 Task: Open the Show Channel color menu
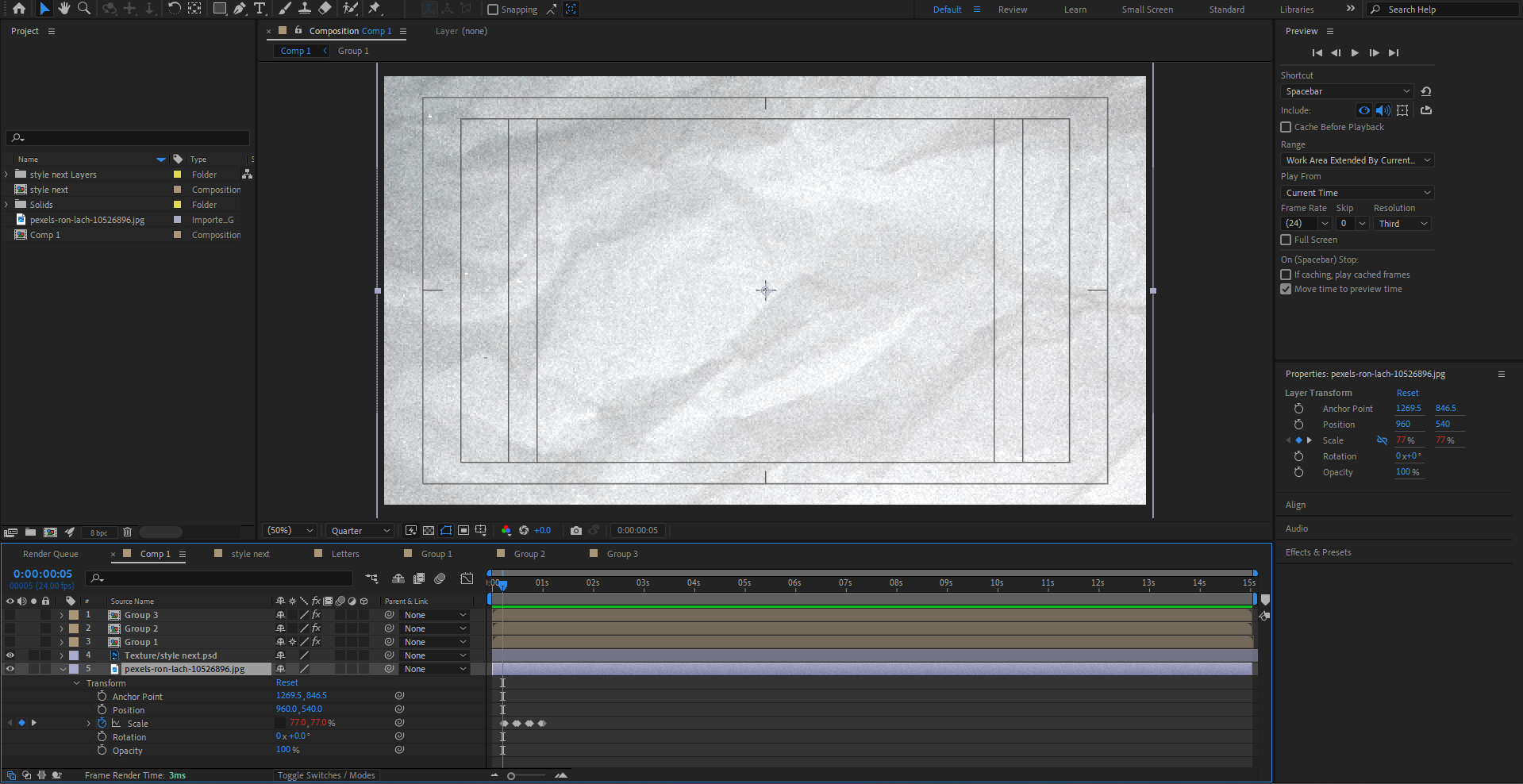(506, 530)
